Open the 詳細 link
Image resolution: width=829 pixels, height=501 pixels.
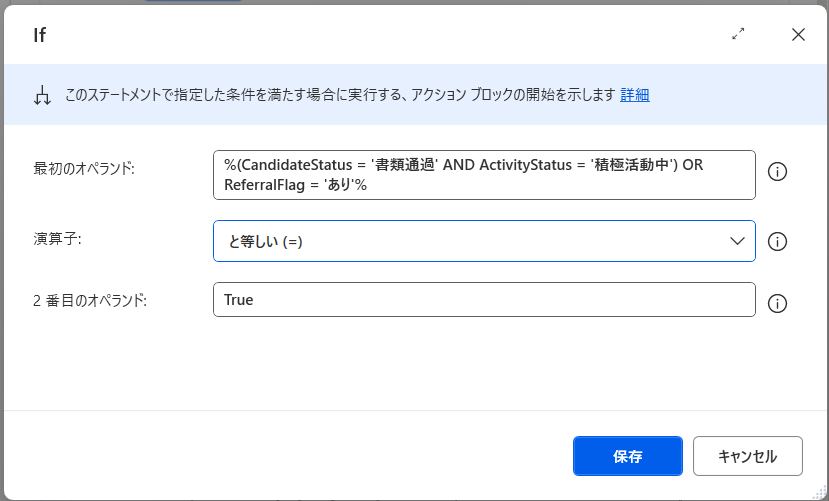[635, 95]
